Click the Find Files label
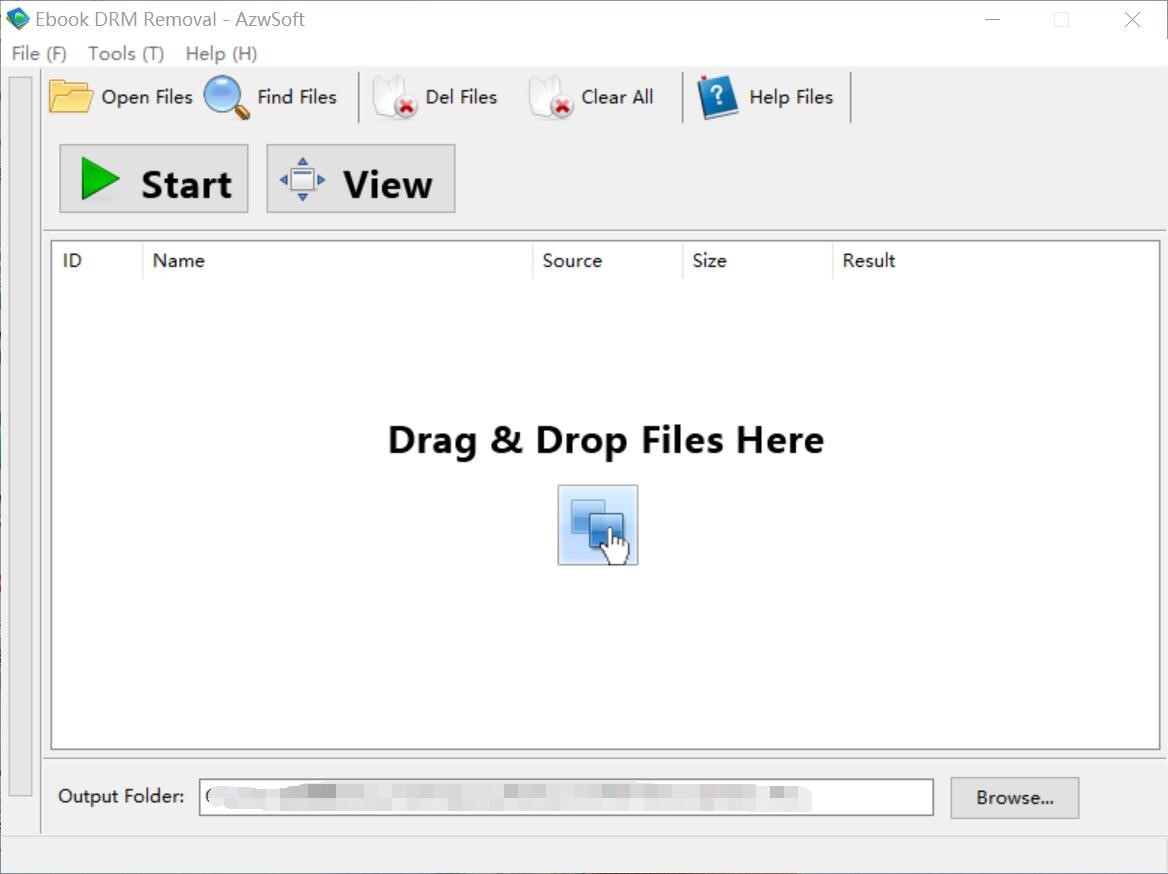 click(x=296, y=97)
